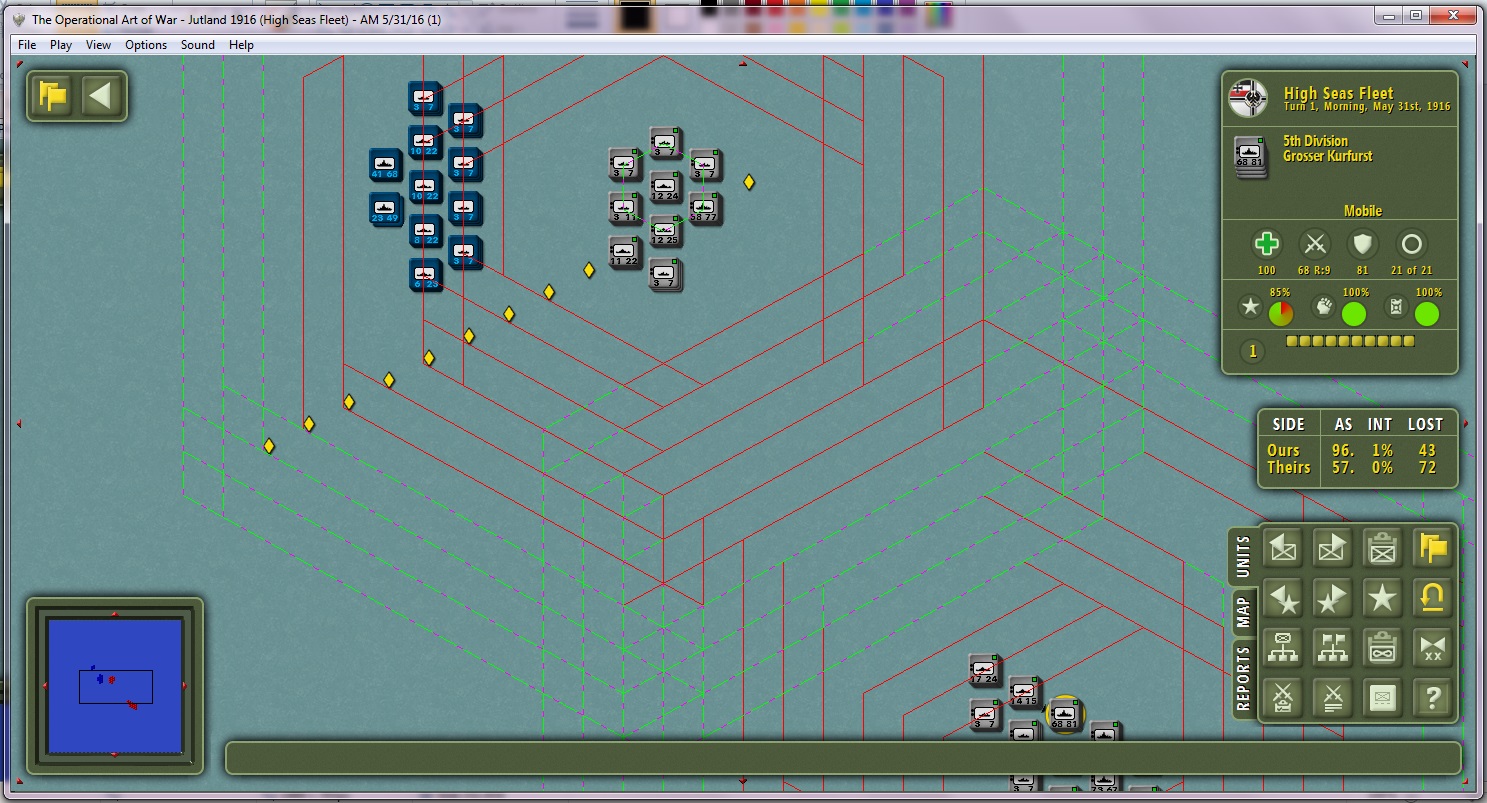Click the crossed swords checklist button
This screenshot has height=803, width=1487.
1283,698
